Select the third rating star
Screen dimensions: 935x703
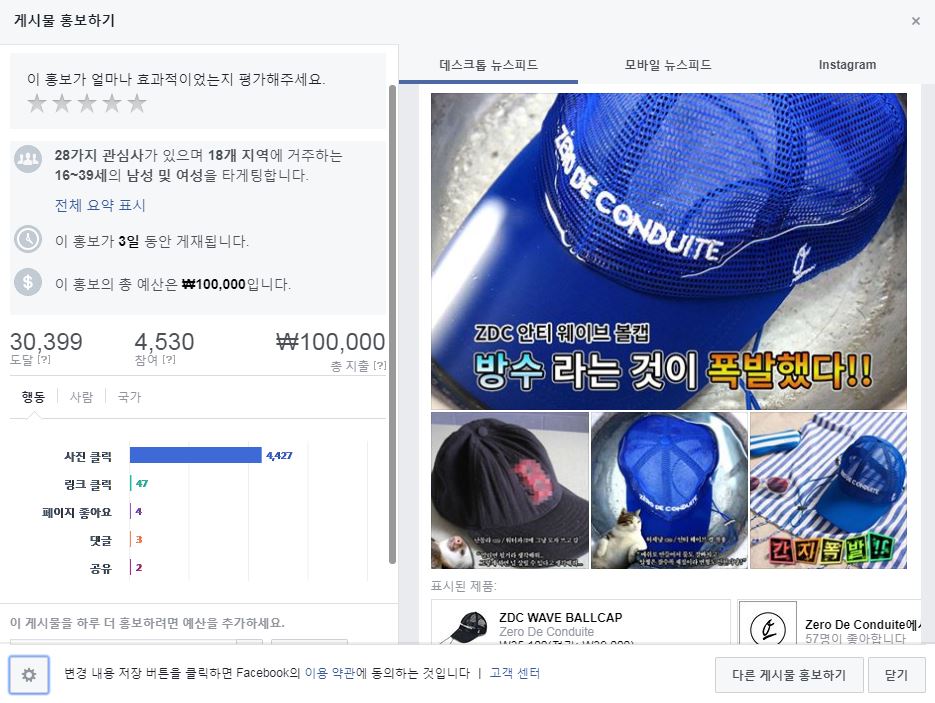(87, 103)
